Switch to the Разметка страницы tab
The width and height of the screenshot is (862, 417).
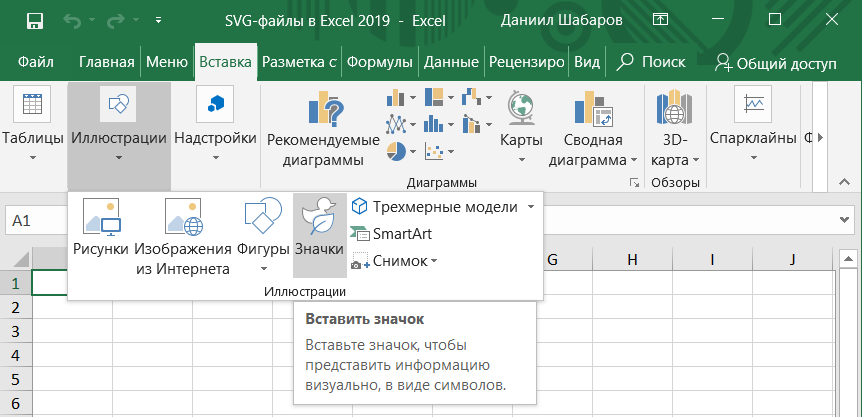[x=299, y=62]
